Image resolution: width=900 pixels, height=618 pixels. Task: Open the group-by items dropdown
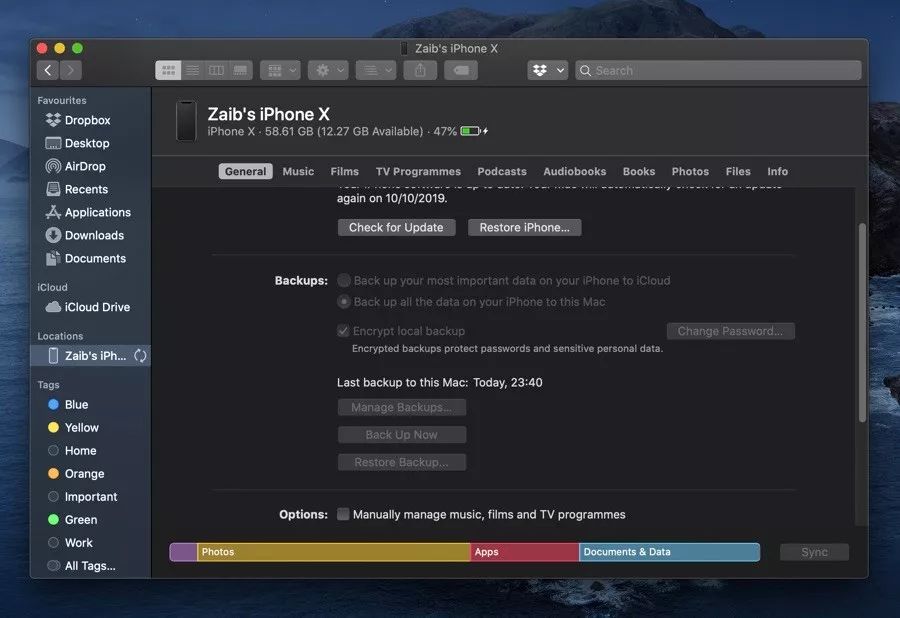click(x=280, y=70)
